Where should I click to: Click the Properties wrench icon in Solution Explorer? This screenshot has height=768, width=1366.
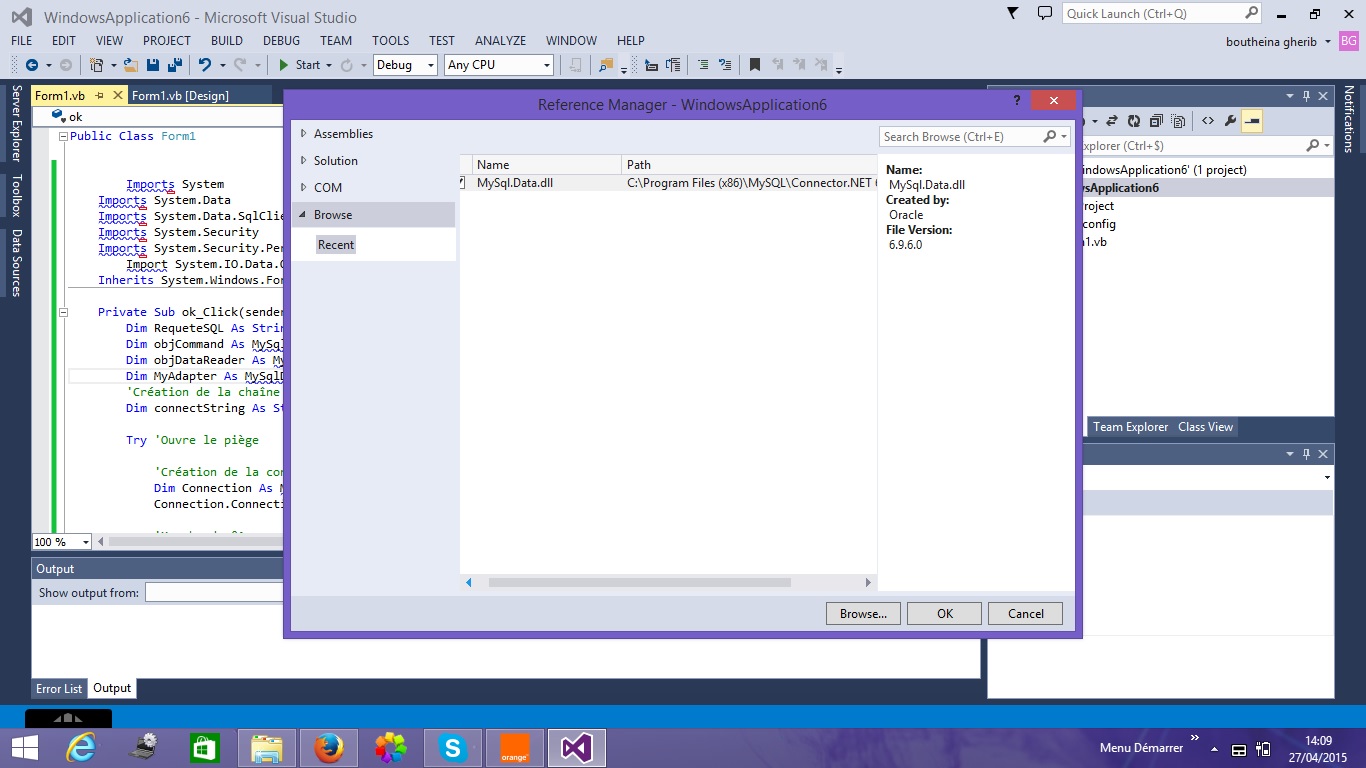tap(1230, 121)
